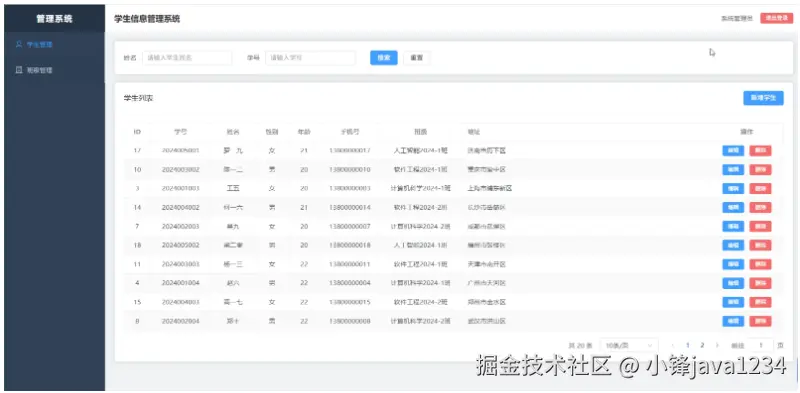Click the 新增学生 button

(x=763, y=98)
